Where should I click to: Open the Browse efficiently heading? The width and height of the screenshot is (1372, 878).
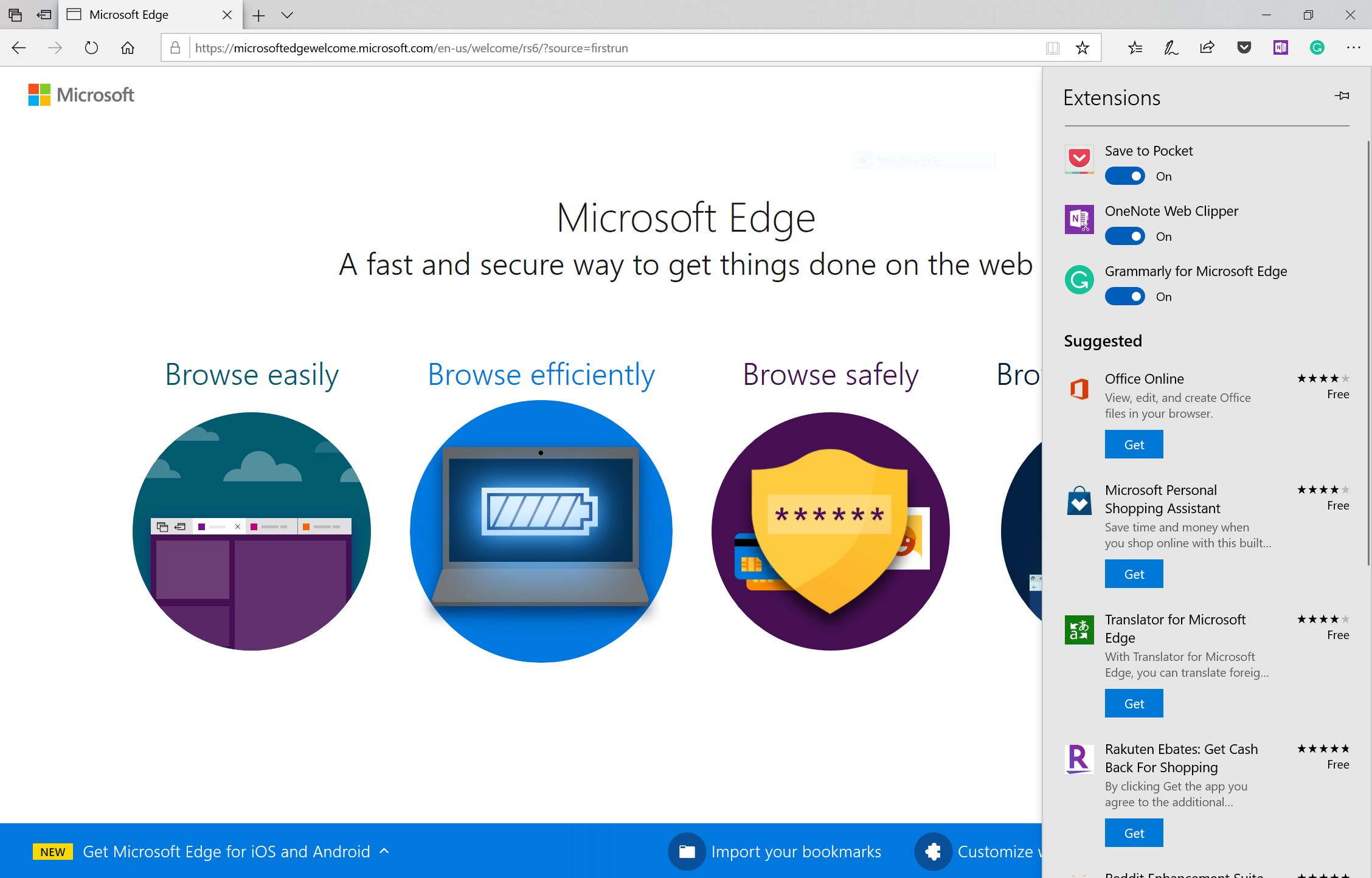tap(541, 375)
